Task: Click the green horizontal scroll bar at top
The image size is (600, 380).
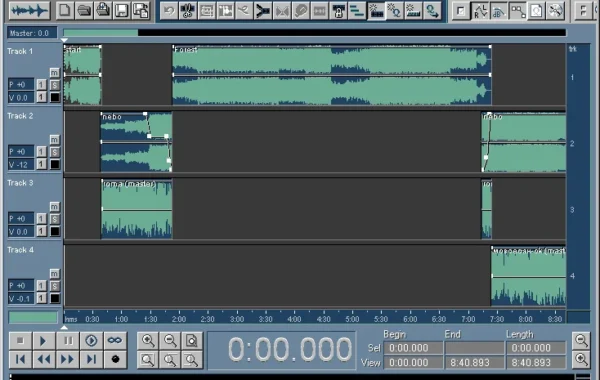Action: [101, 33]
